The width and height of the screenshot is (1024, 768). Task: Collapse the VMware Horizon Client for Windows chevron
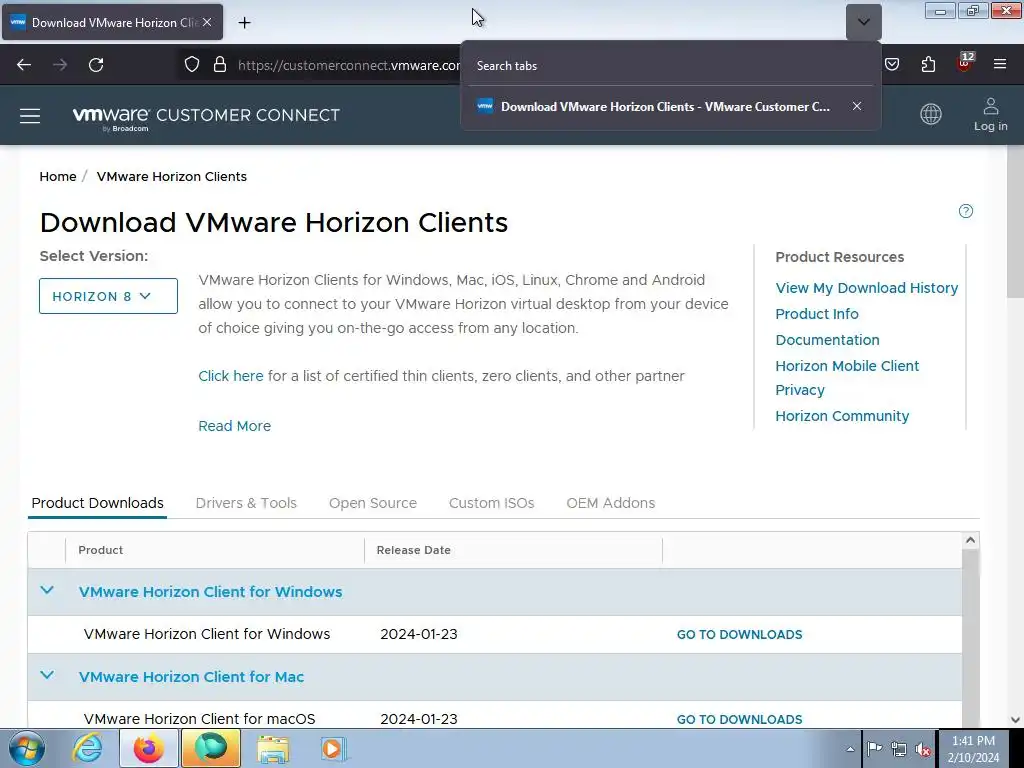(47, 590)
